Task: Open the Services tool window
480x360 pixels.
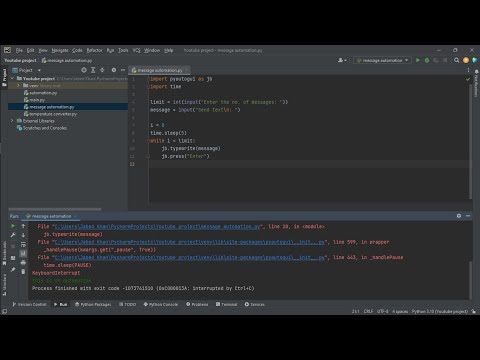Action: tap(255, 304)
